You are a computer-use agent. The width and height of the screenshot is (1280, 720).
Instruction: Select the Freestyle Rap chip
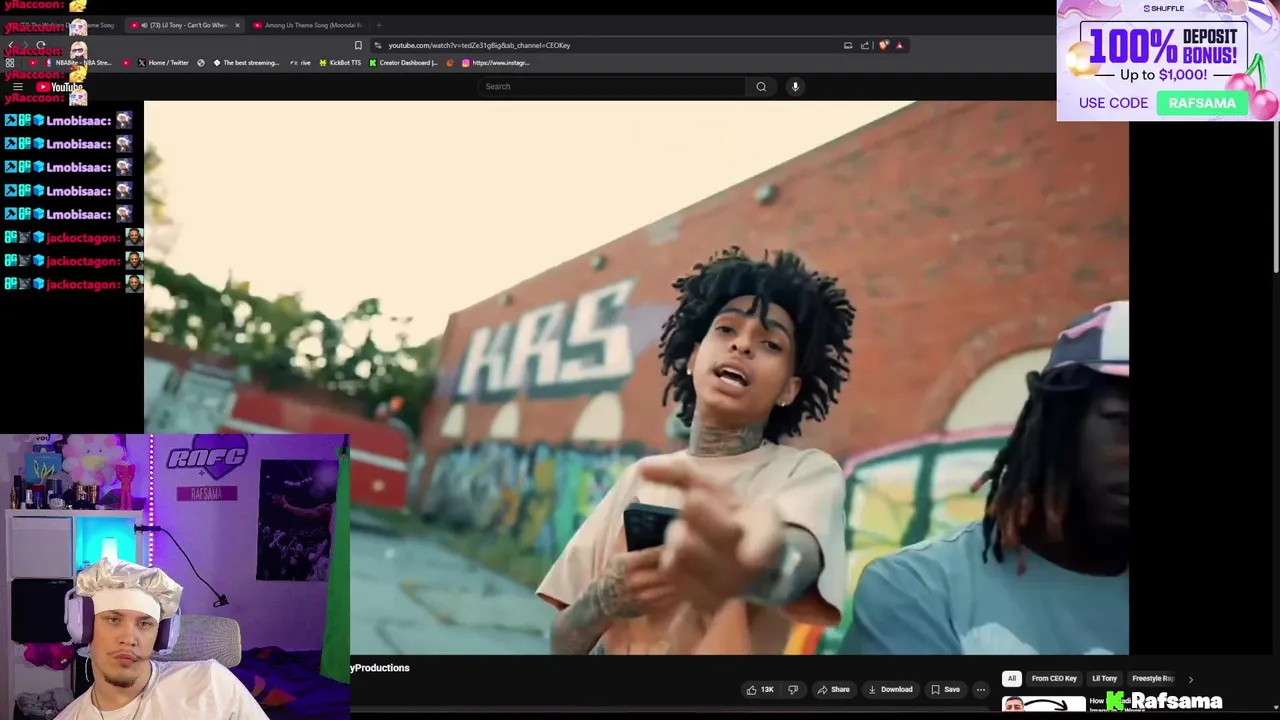click(1152, 679)
